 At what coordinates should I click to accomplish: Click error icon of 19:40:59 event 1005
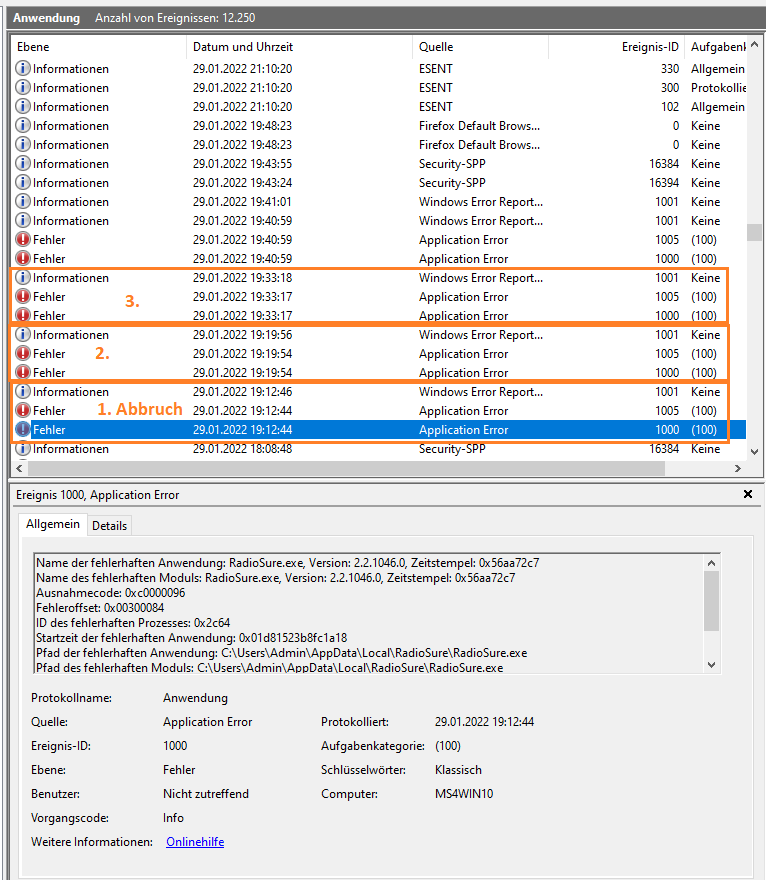coord(22,240)
